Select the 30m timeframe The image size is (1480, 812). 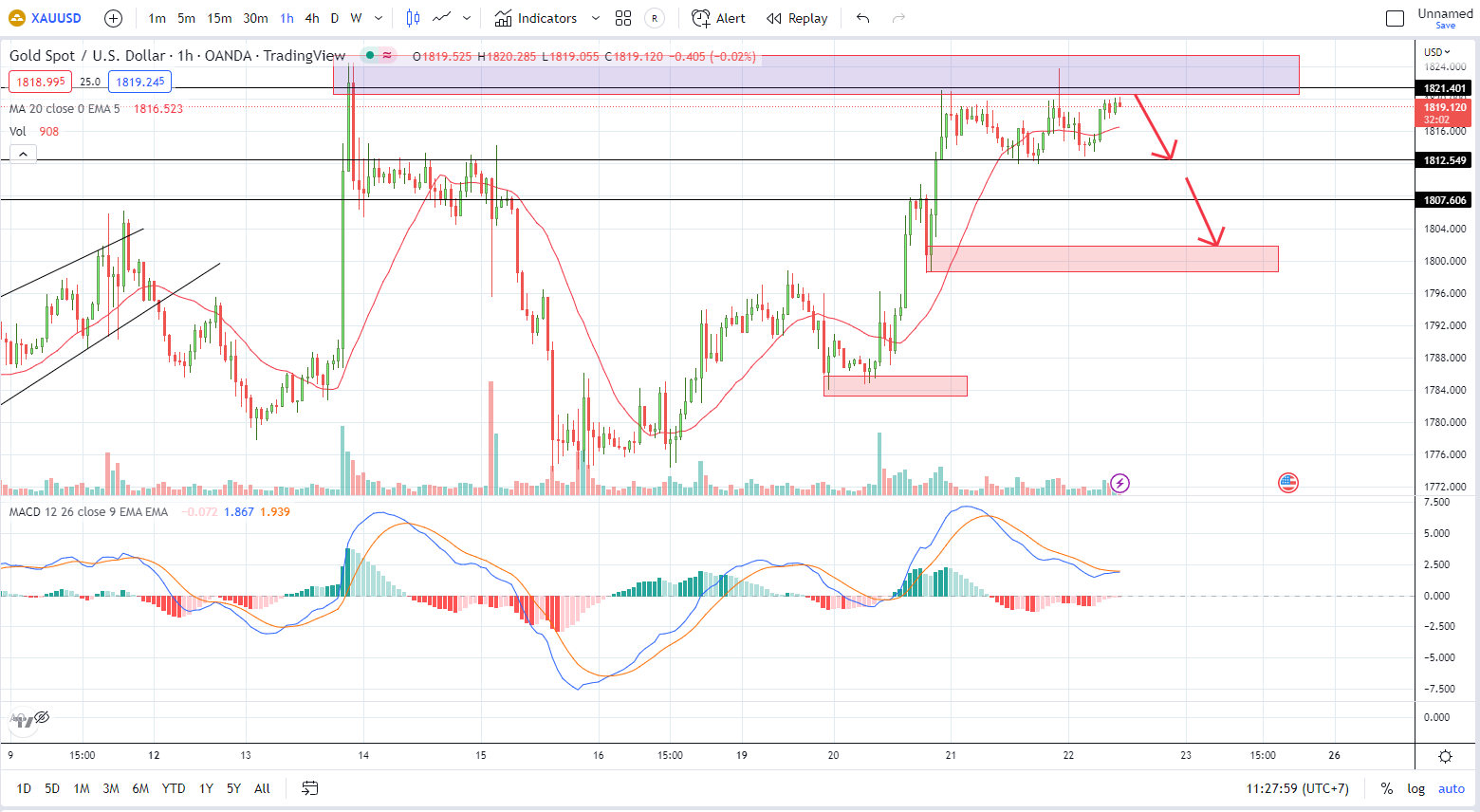coord(255,18)
